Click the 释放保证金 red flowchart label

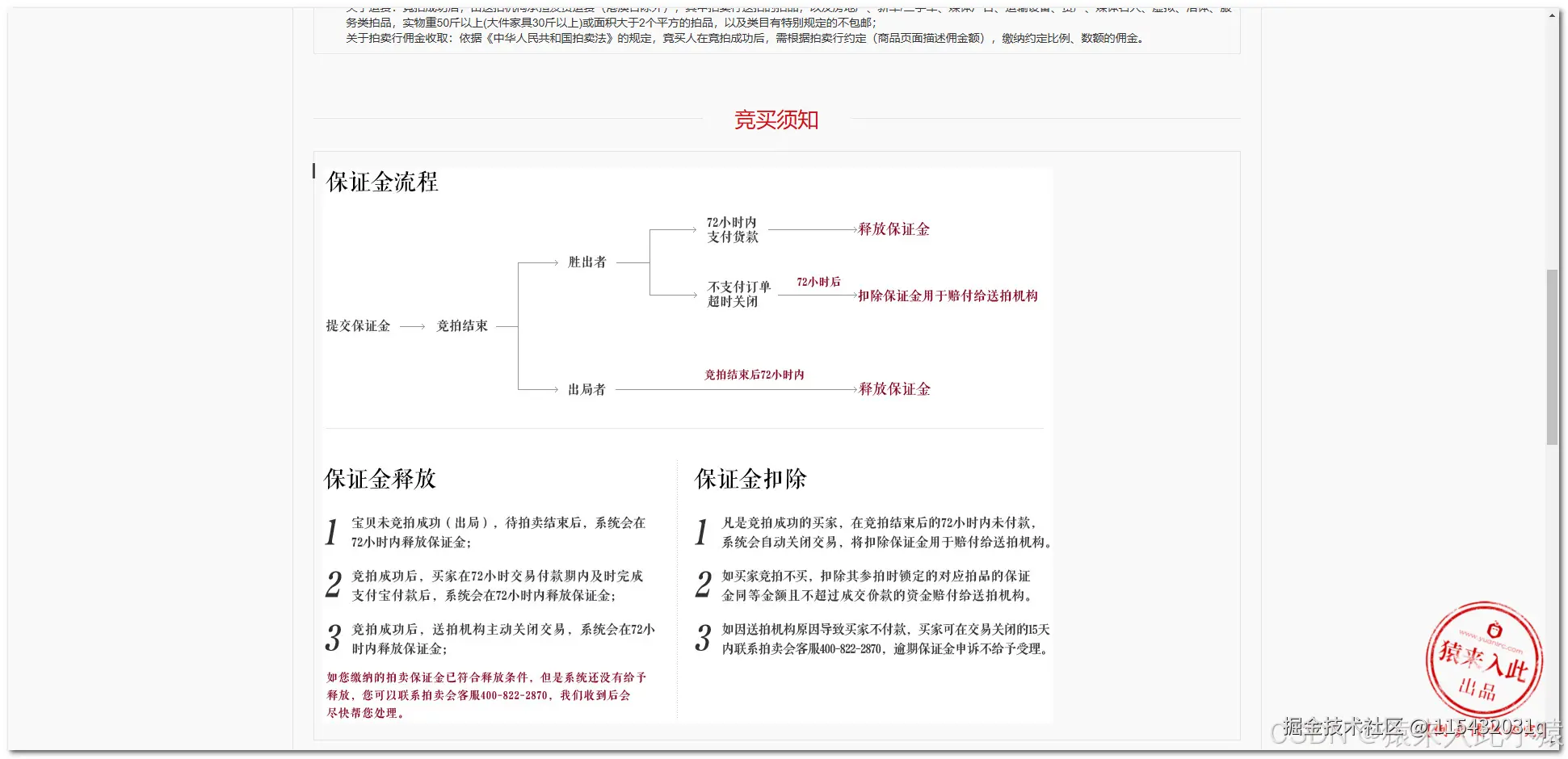click(893, 229)
